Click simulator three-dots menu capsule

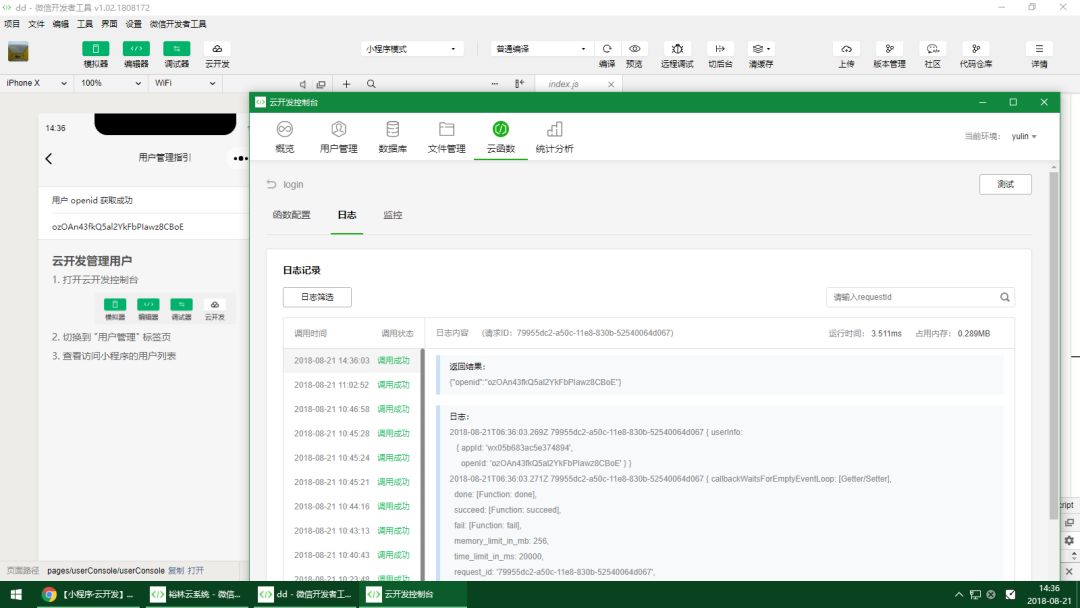[x=240, y=158]
